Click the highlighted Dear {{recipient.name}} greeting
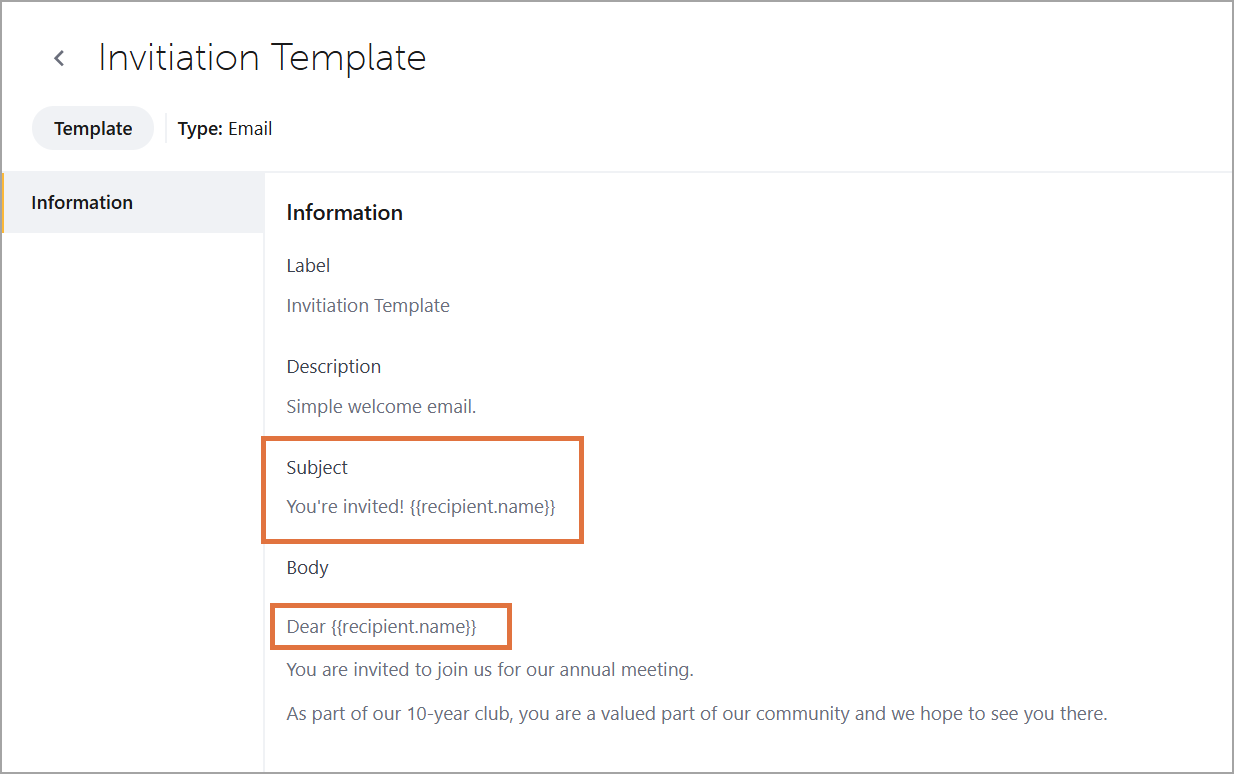Viewport: 1234px width, 774px height. (390, 626)
